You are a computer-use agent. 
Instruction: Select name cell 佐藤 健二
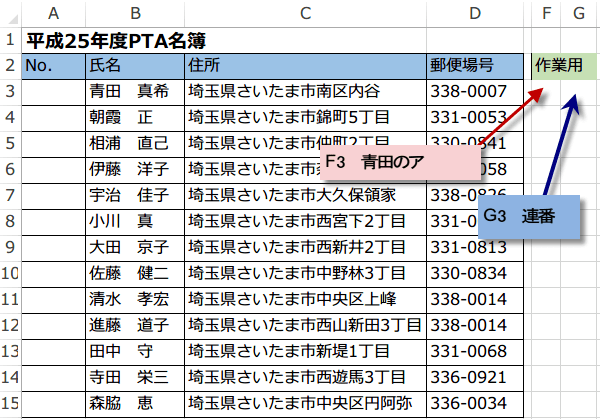point(135,274)
